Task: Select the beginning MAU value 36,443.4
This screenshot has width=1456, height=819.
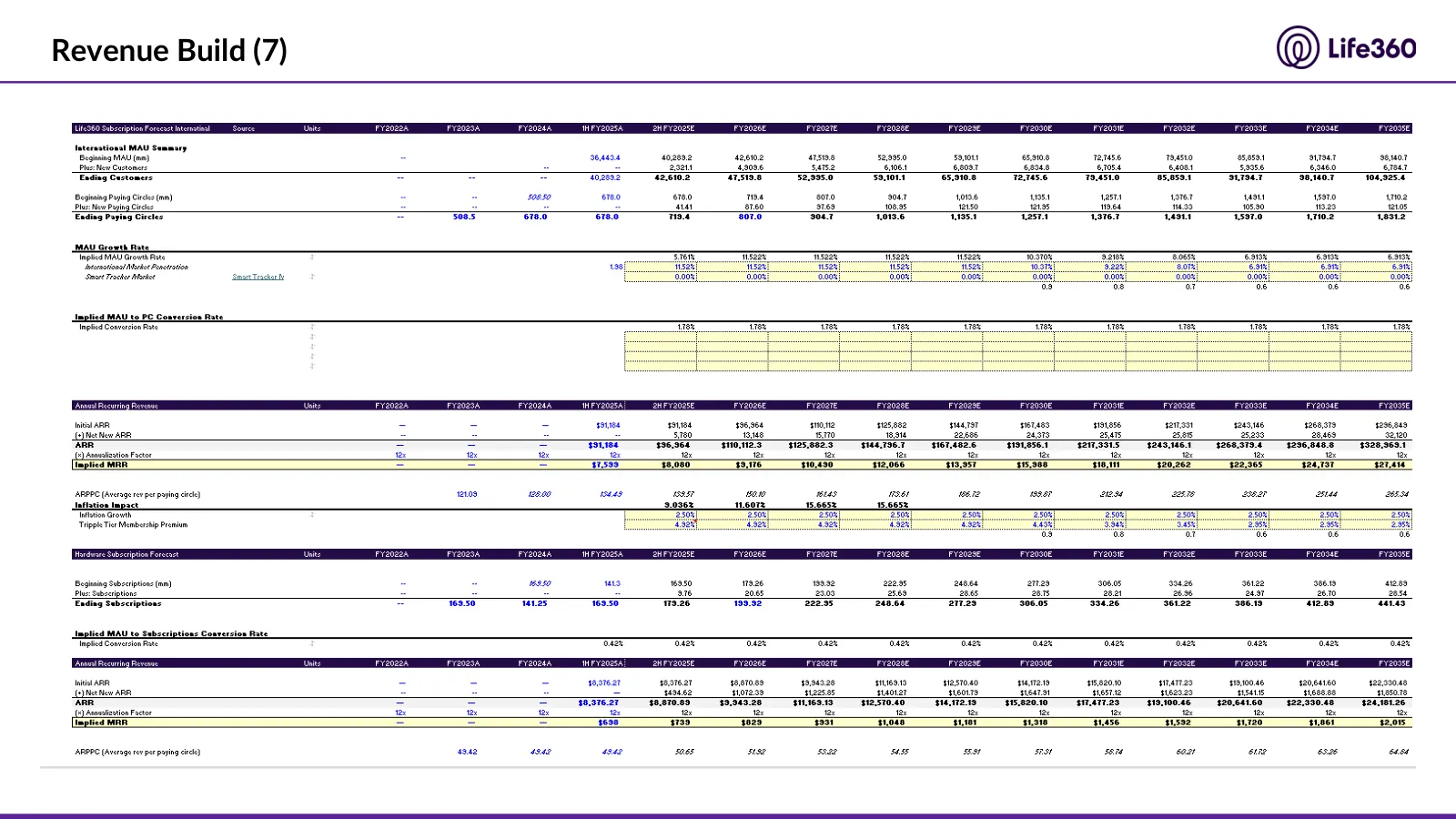Action: coord(605,157)
